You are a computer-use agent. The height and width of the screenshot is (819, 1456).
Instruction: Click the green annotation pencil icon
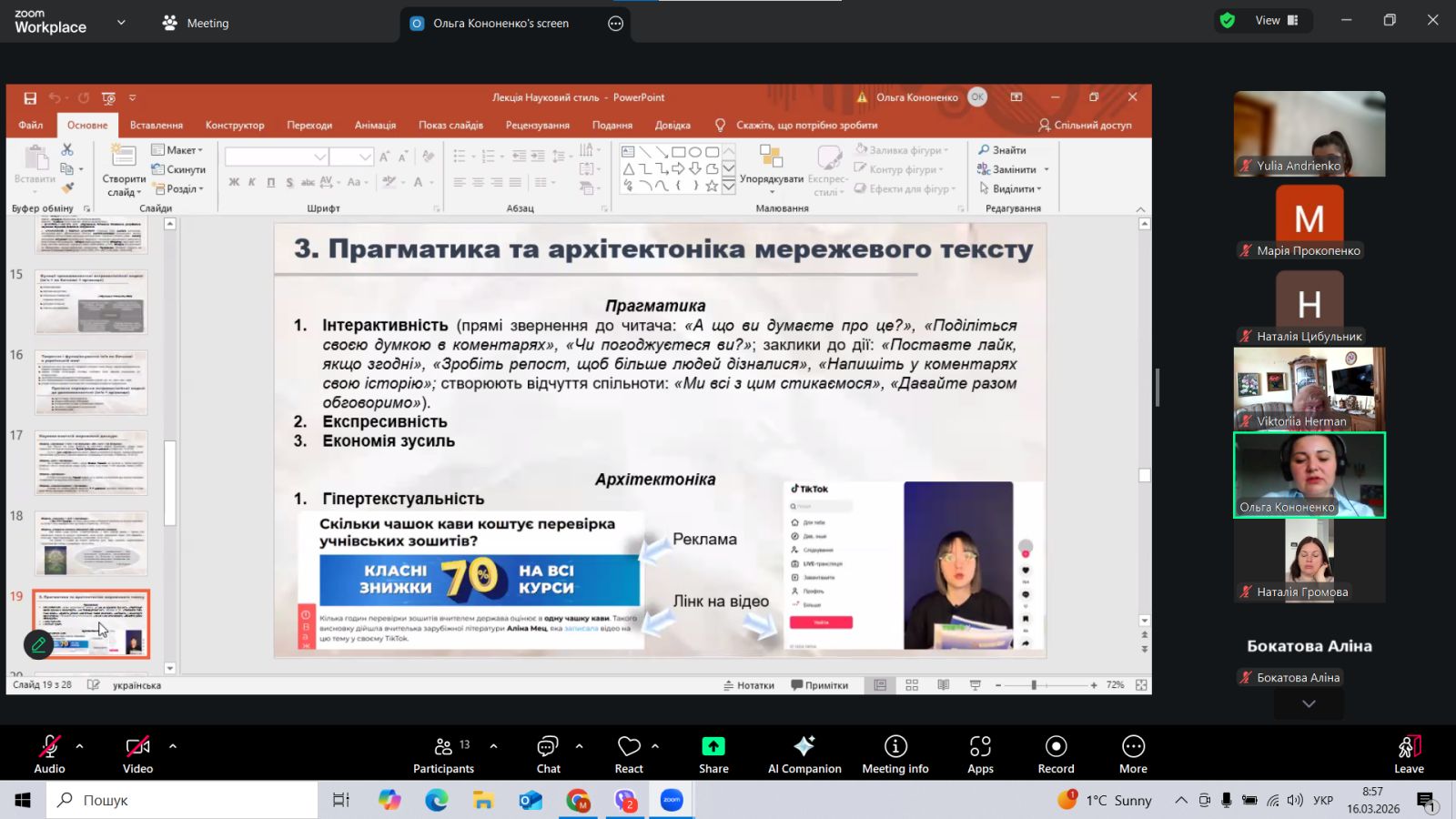pyautogui.click(x=38, y=645)
